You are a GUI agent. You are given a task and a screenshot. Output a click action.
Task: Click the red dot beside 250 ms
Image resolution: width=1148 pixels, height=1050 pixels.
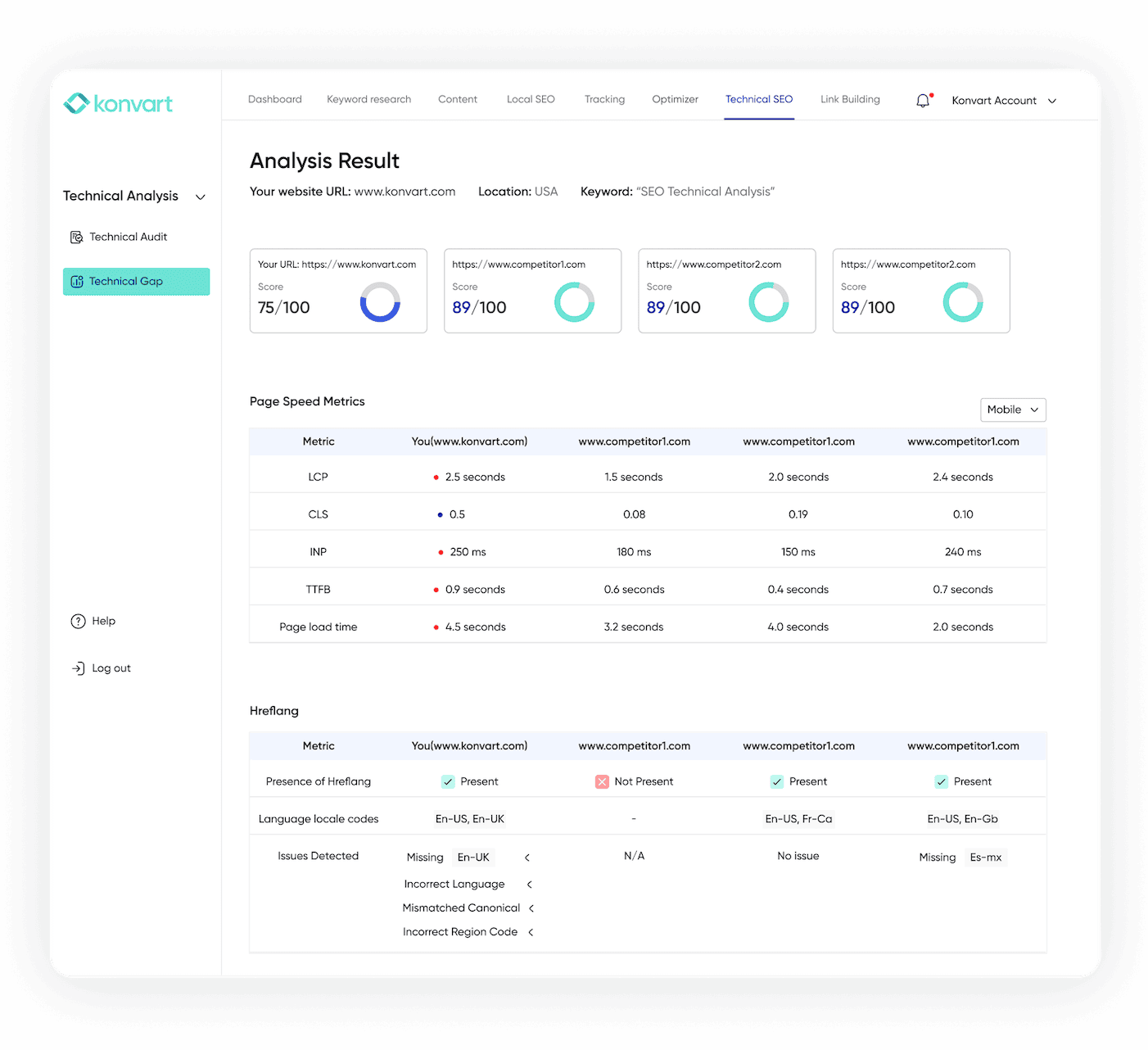[x=441, y=553]
